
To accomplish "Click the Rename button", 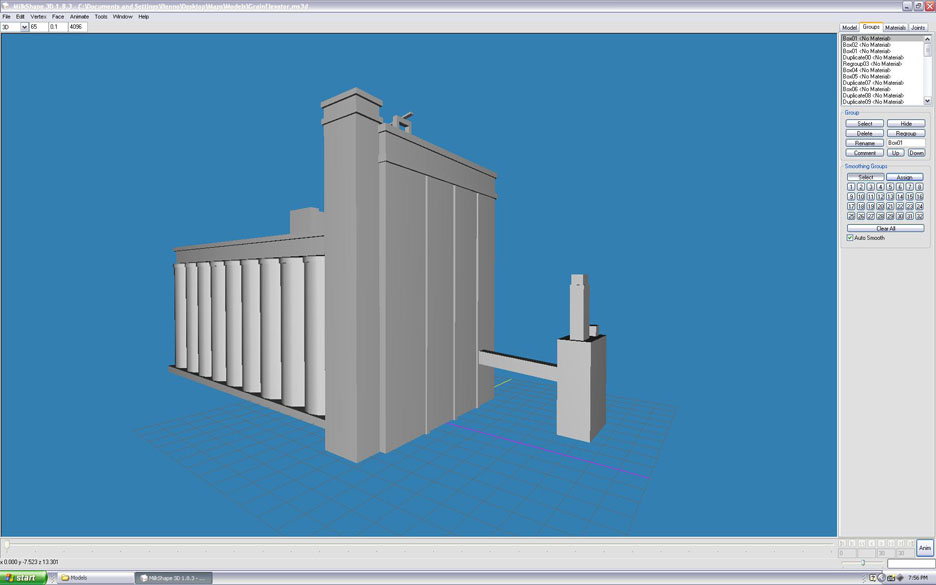I will tap(864, 143).
